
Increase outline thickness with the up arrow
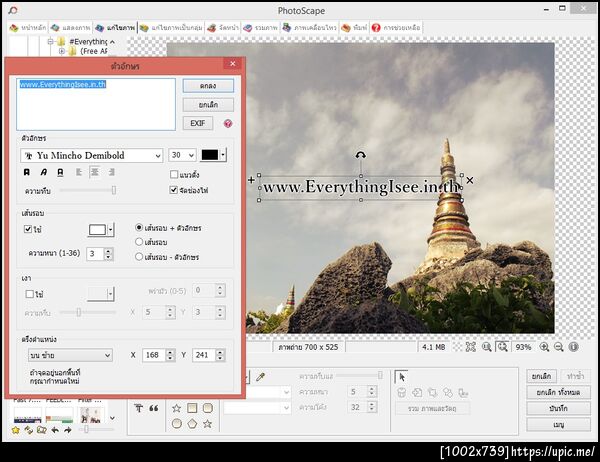click(109, 251)
